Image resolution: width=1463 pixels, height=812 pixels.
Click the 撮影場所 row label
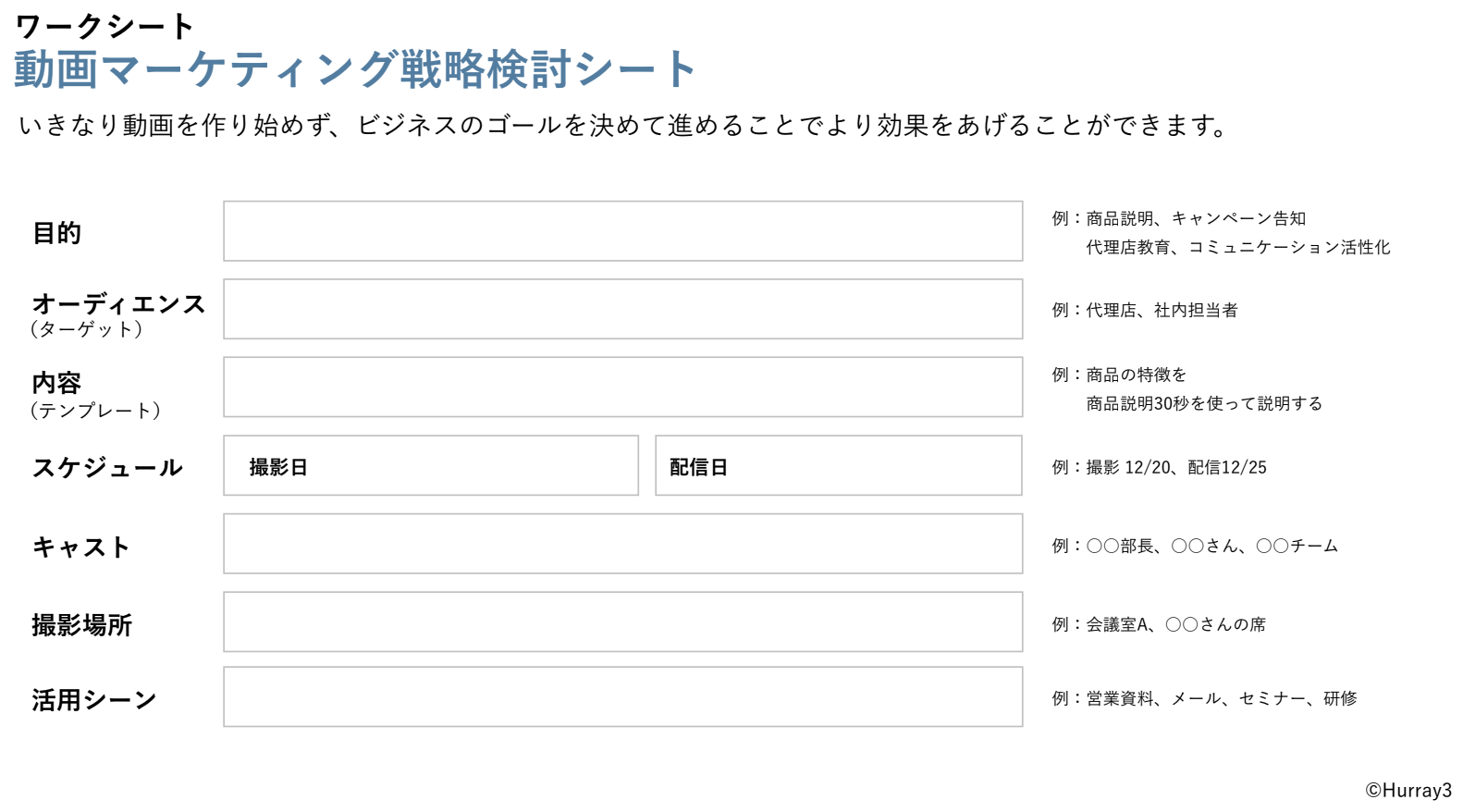click(x=82, y=625)
